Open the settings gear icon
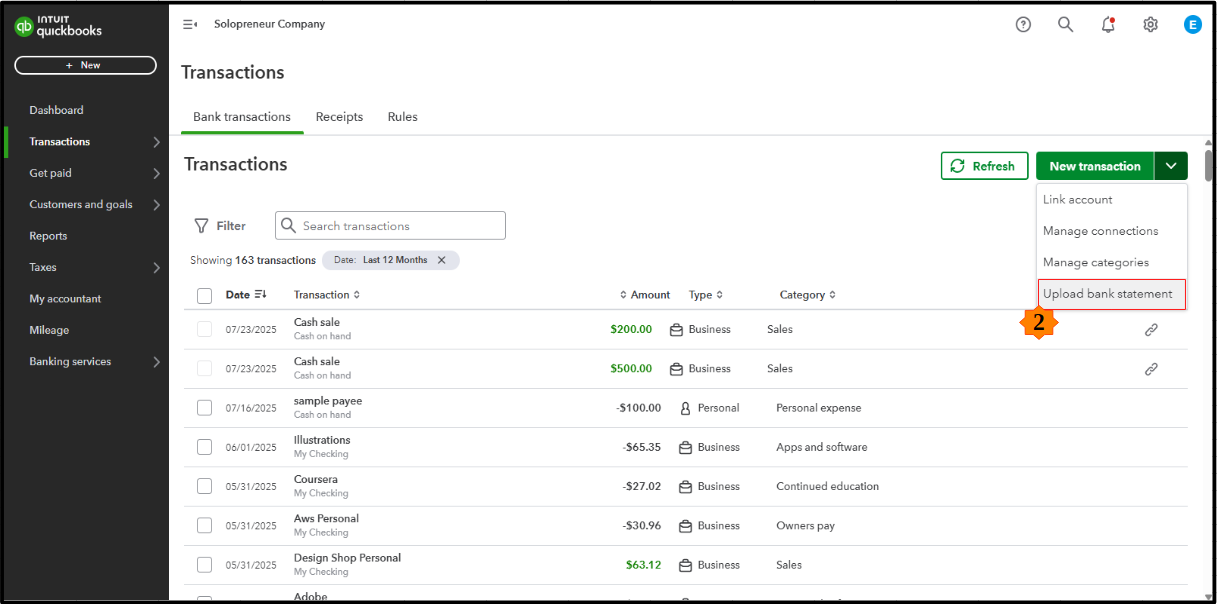Screen dimensions: 1217x604 [1151, 25]
